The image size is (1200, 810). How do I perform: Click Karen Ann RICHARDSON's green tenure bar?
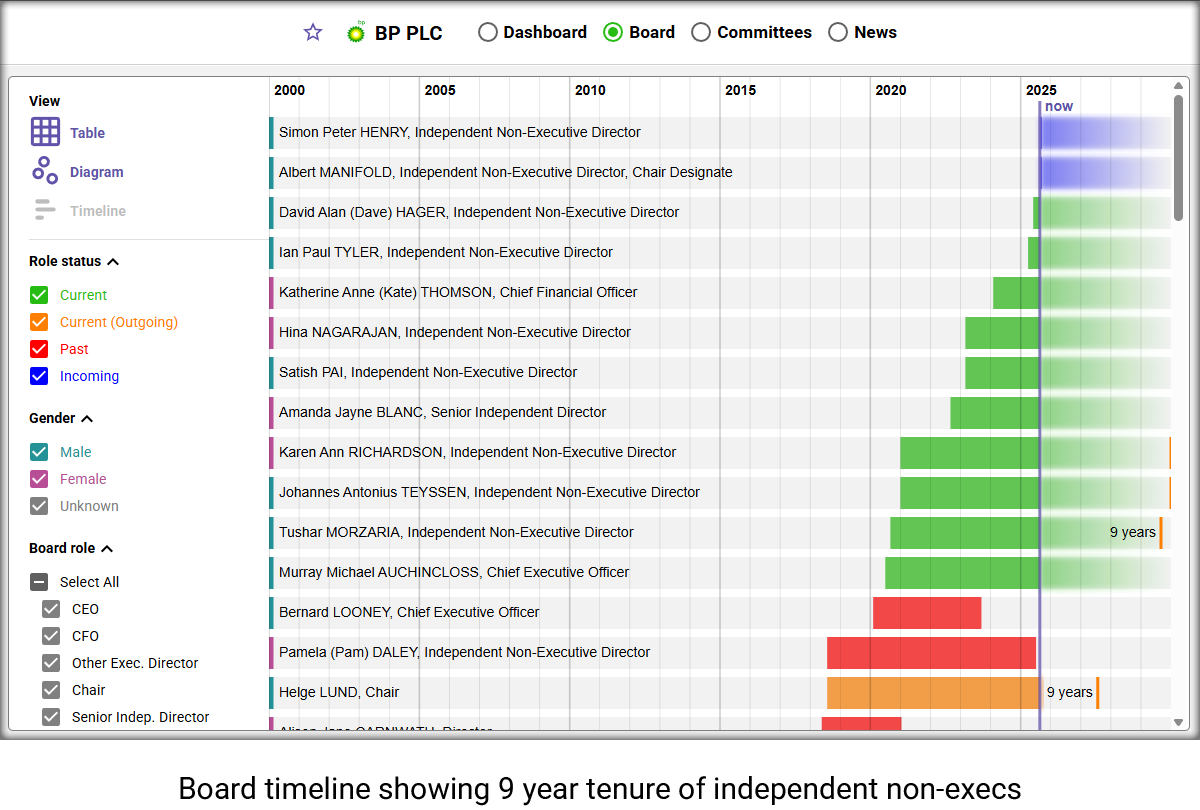(970, 452)
